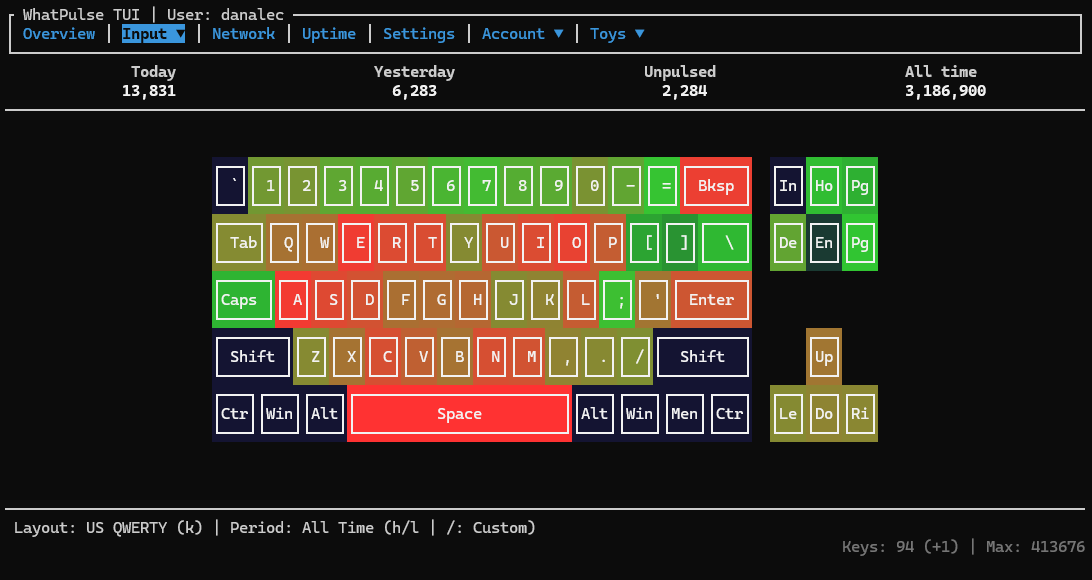Click the All time total count

[945, 91]
